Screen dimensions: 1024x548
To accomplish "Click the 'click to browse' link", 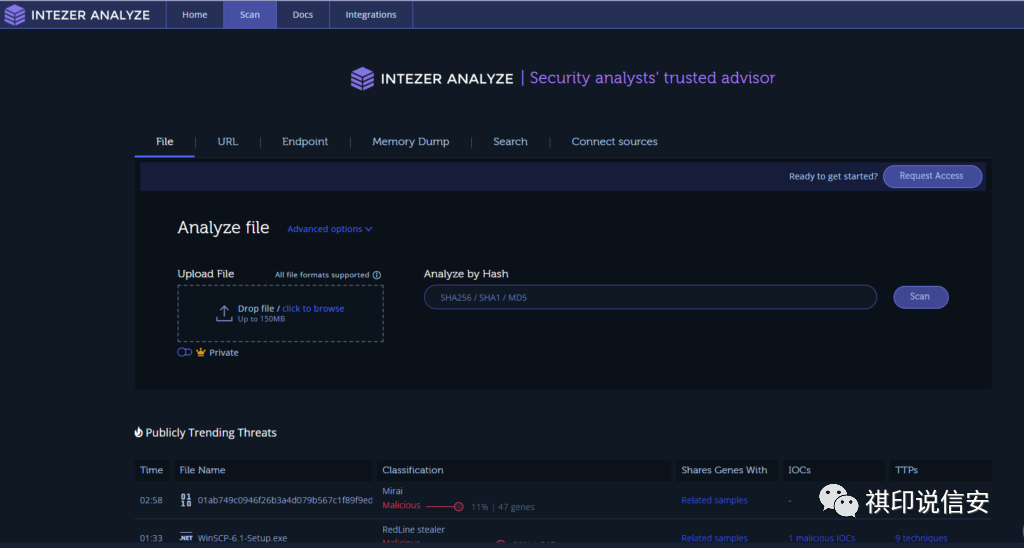I will (313, 309).
